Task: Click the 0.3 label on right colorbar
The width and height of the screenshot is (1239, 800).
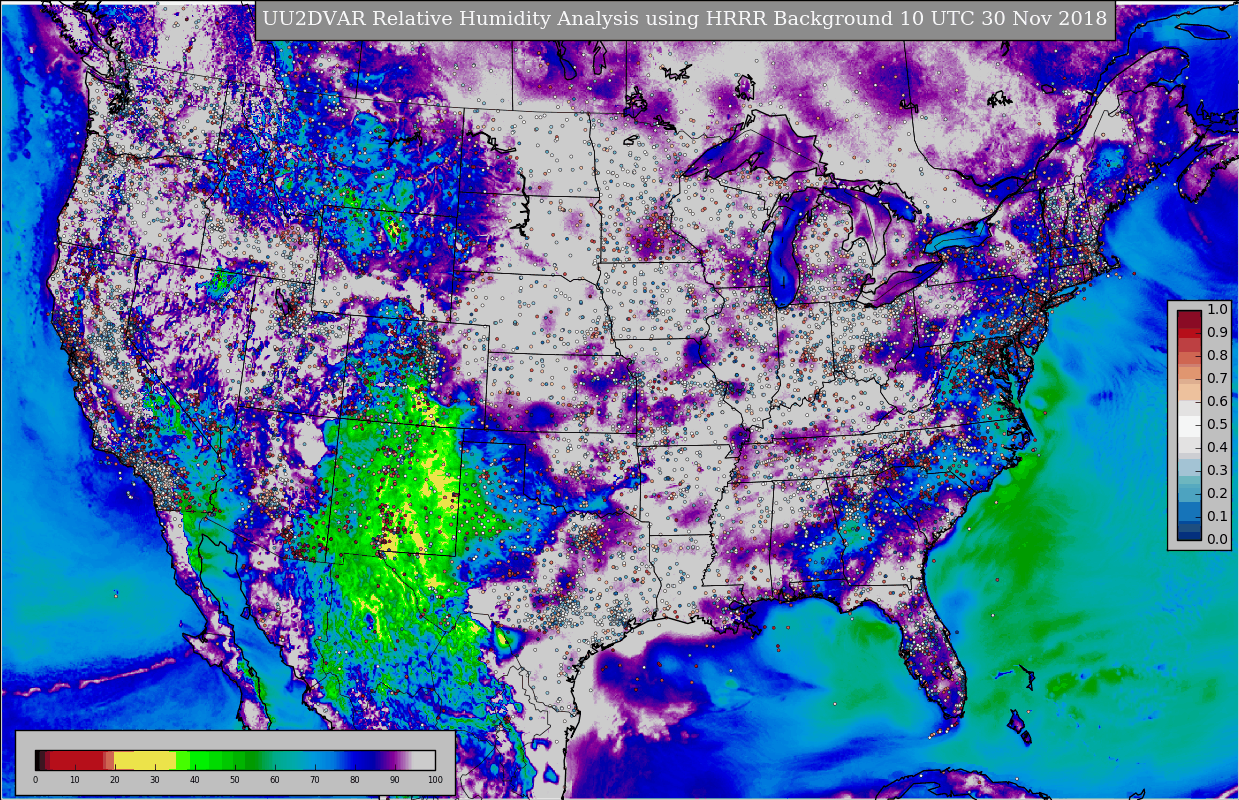Action: tap(1217, 470)
